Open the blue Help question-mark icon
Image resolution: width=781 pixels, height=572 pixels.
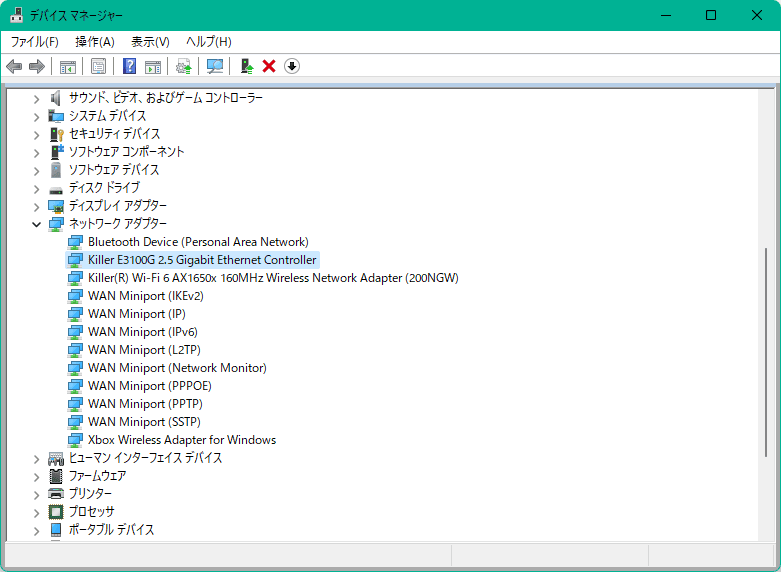point(129,66)
